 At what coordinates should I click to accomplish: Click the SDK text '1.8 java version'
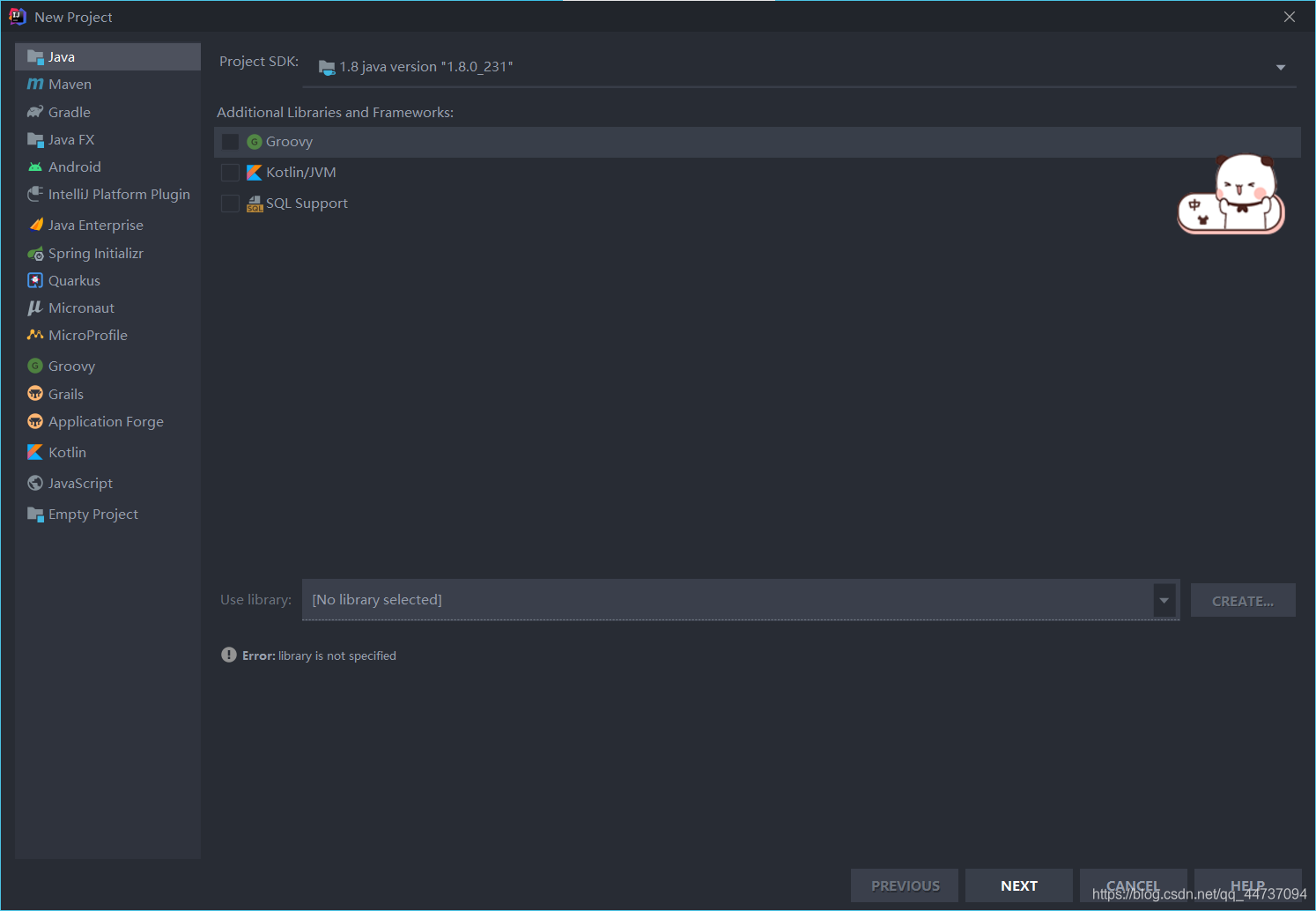coord(426,67)
